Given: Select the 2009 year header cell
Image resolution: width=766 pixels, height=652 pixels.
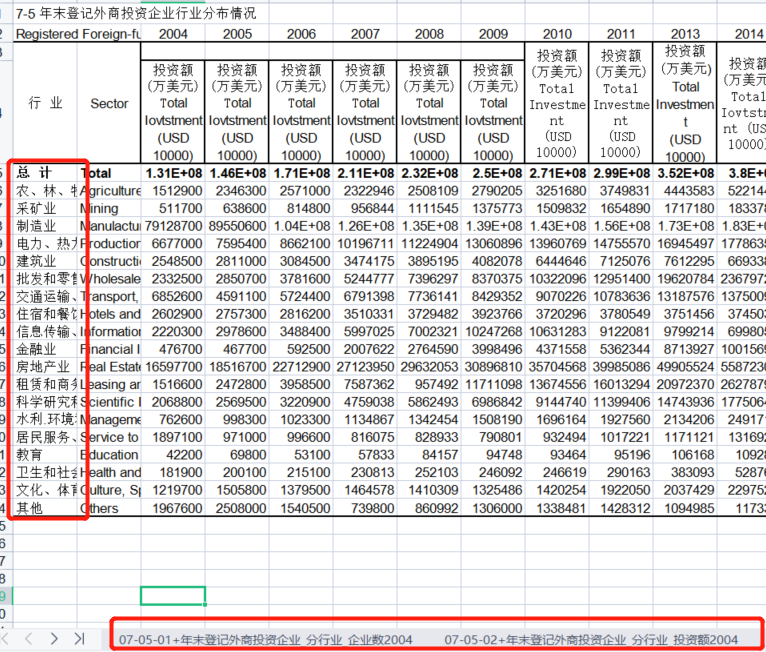Looking at the screenshot, I should click(493, 34).
